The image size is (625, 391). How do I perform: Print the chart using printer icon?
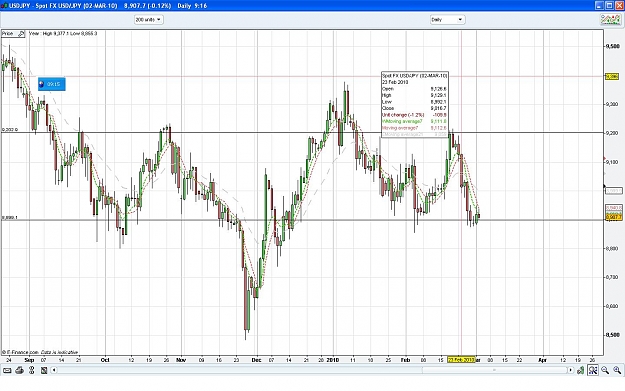19,370
